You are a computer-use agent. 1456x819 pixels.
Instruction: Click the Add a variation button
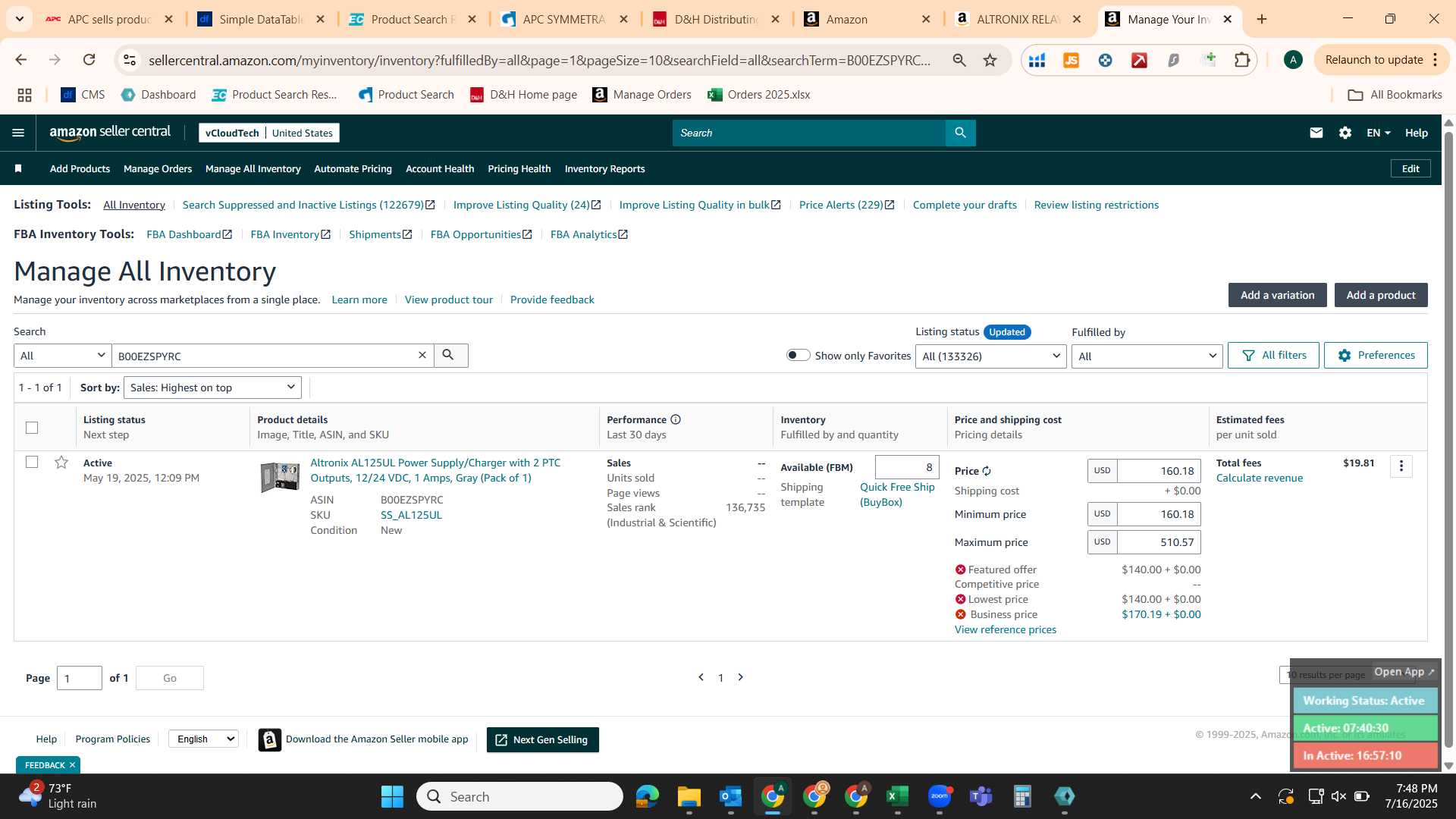click(x=1278, y=295)
